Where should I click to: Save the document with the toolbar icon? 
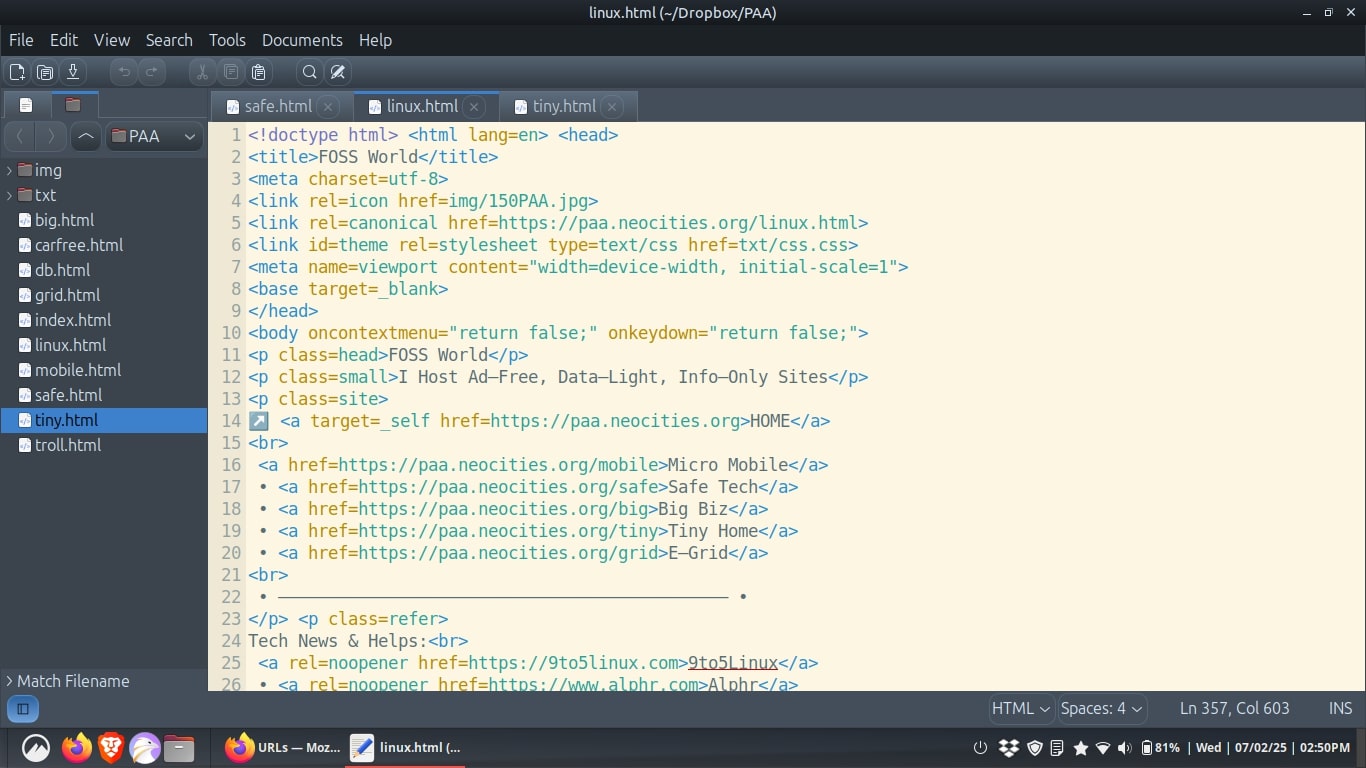tap(73, 72)
